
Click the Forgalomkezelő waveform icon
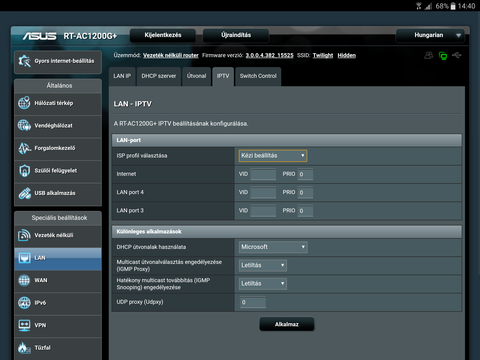[24, 148]
